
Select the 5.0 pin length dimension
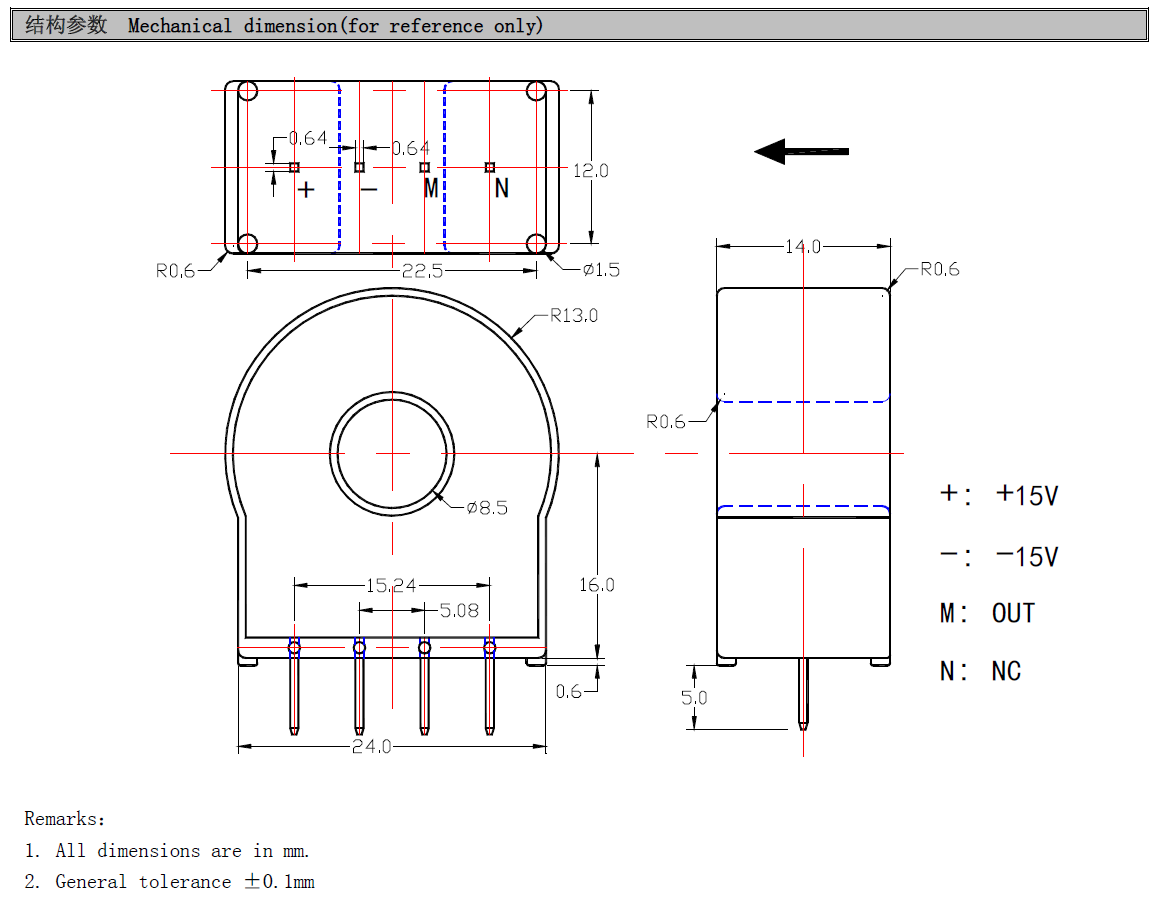pos(694,697)
